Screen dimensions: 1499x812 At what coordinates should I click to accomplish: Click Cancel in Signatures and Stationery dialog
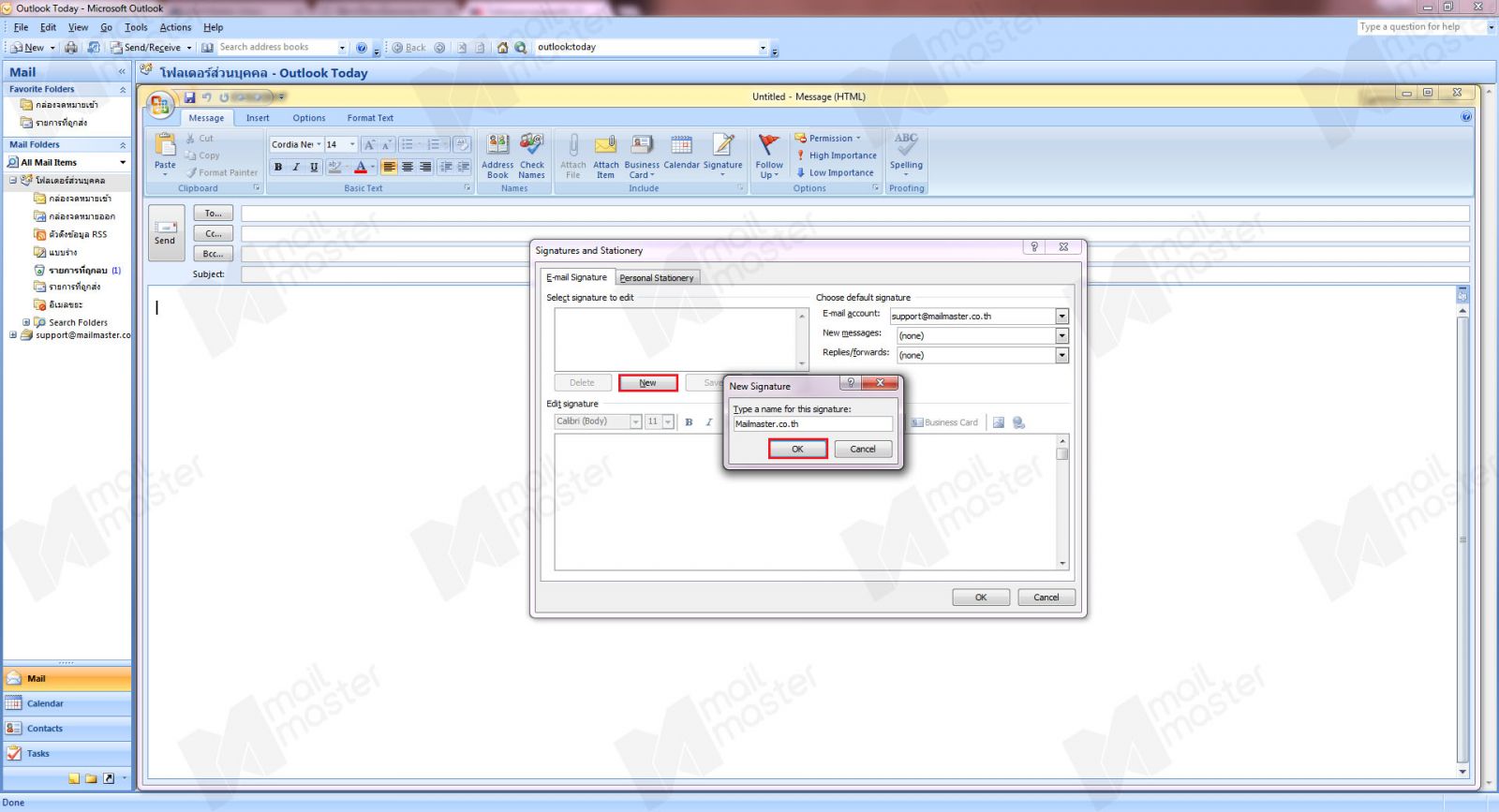pyautogui.click(x=1046, y=598)
